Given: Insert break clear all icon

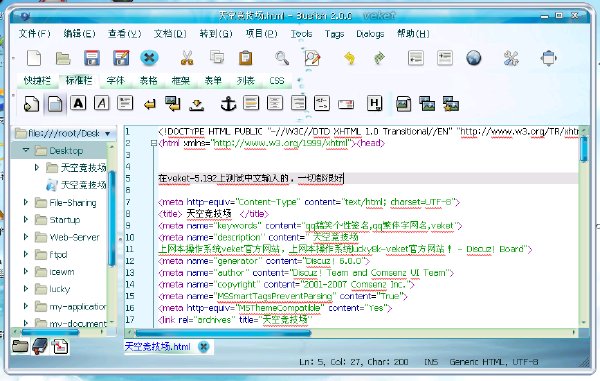Looking at the screenshot, I should coord(173,104).
